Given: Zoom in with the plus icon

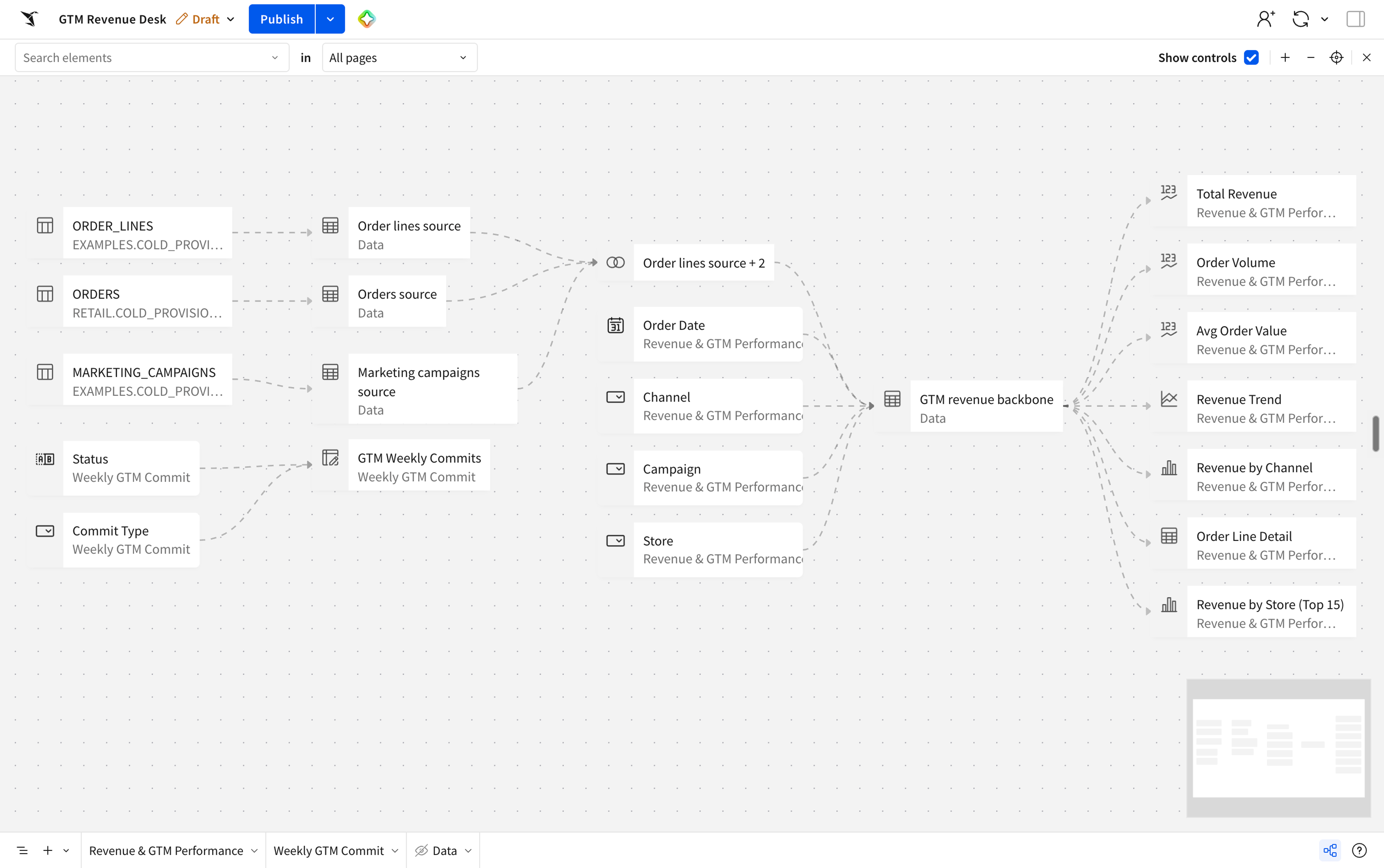Looking at the screenshot, I should [1285, 57].
